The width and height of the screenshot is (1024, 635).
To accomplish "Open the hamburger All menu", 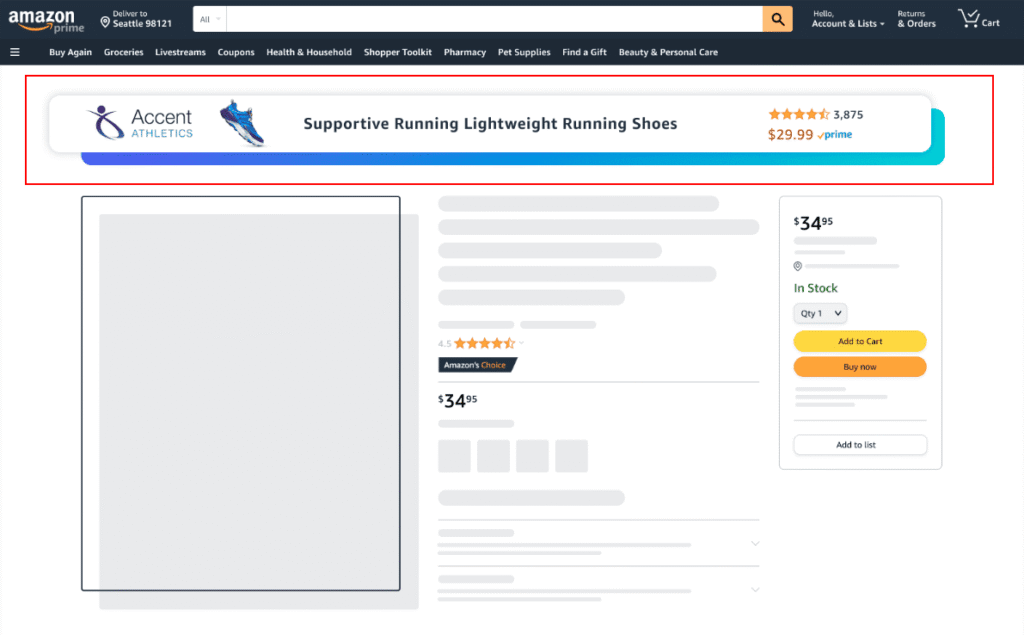I will pos(15,52).
